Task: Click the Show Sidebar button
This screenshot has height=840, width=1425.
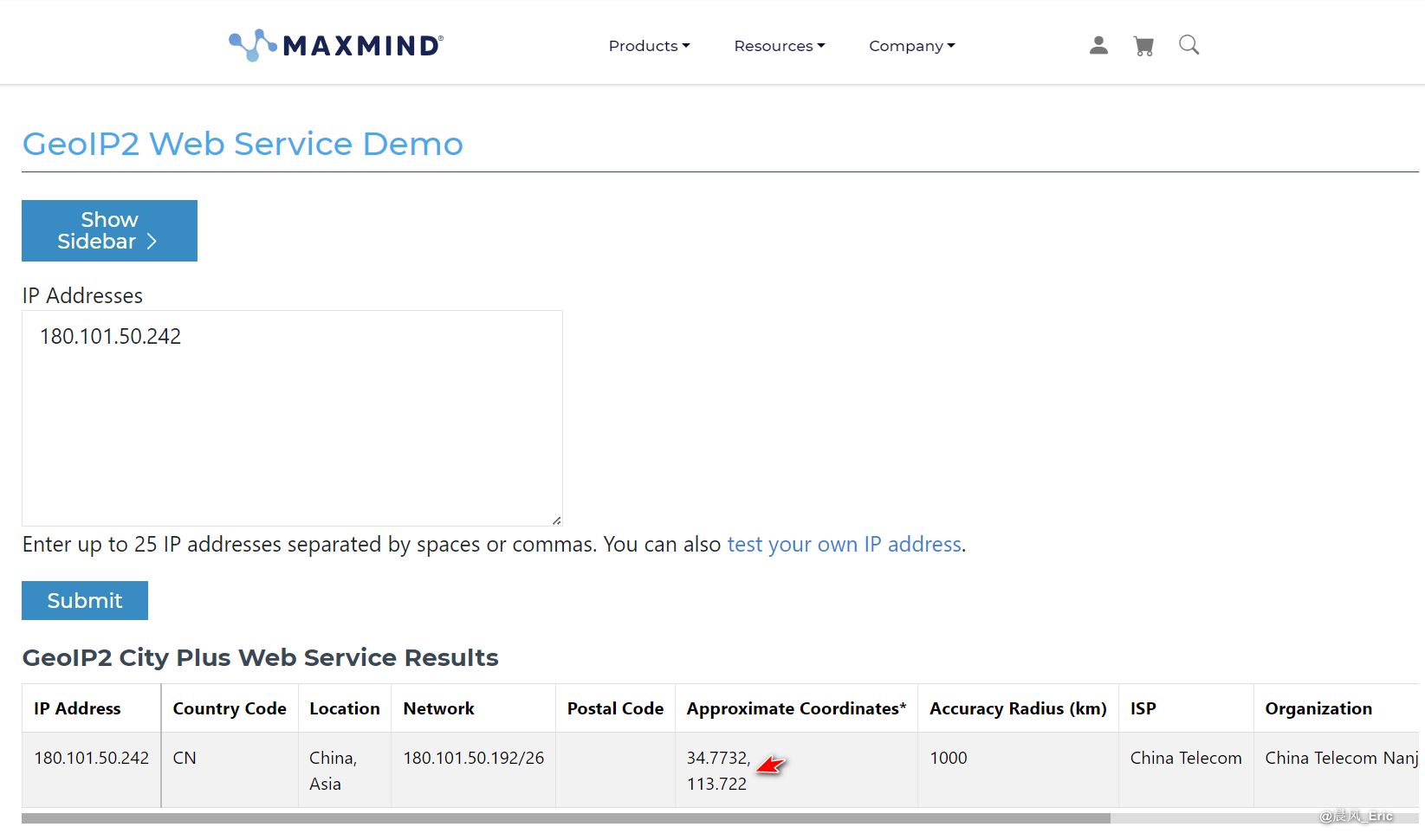Action: (x=109, y=230)
